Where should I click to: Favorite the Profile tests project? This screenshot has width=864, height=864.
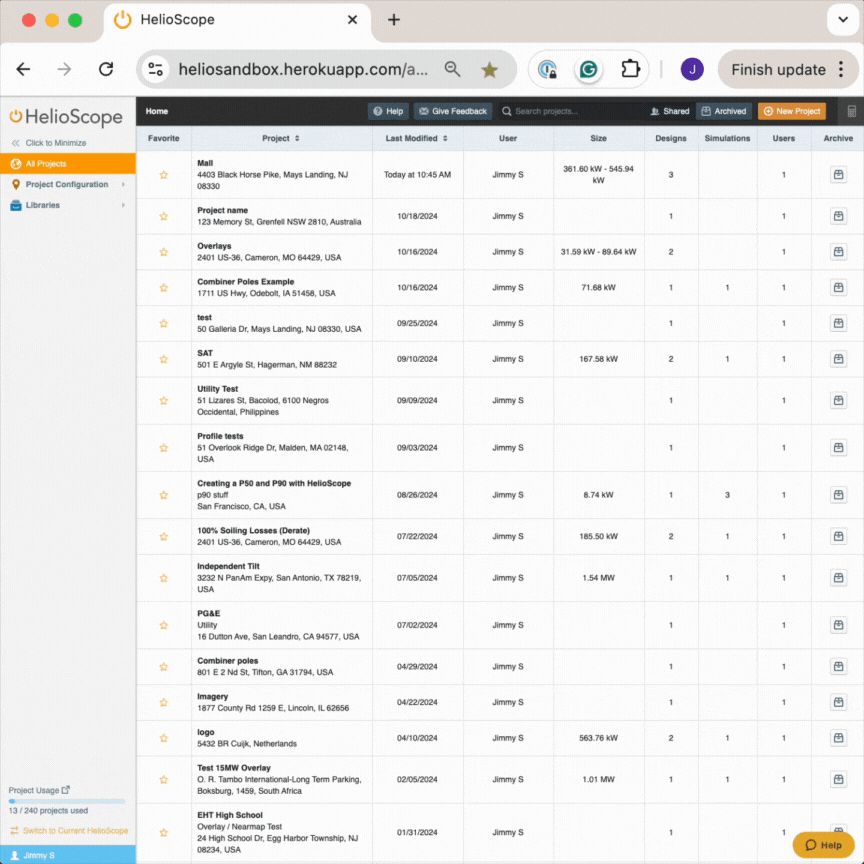(164, 448)
